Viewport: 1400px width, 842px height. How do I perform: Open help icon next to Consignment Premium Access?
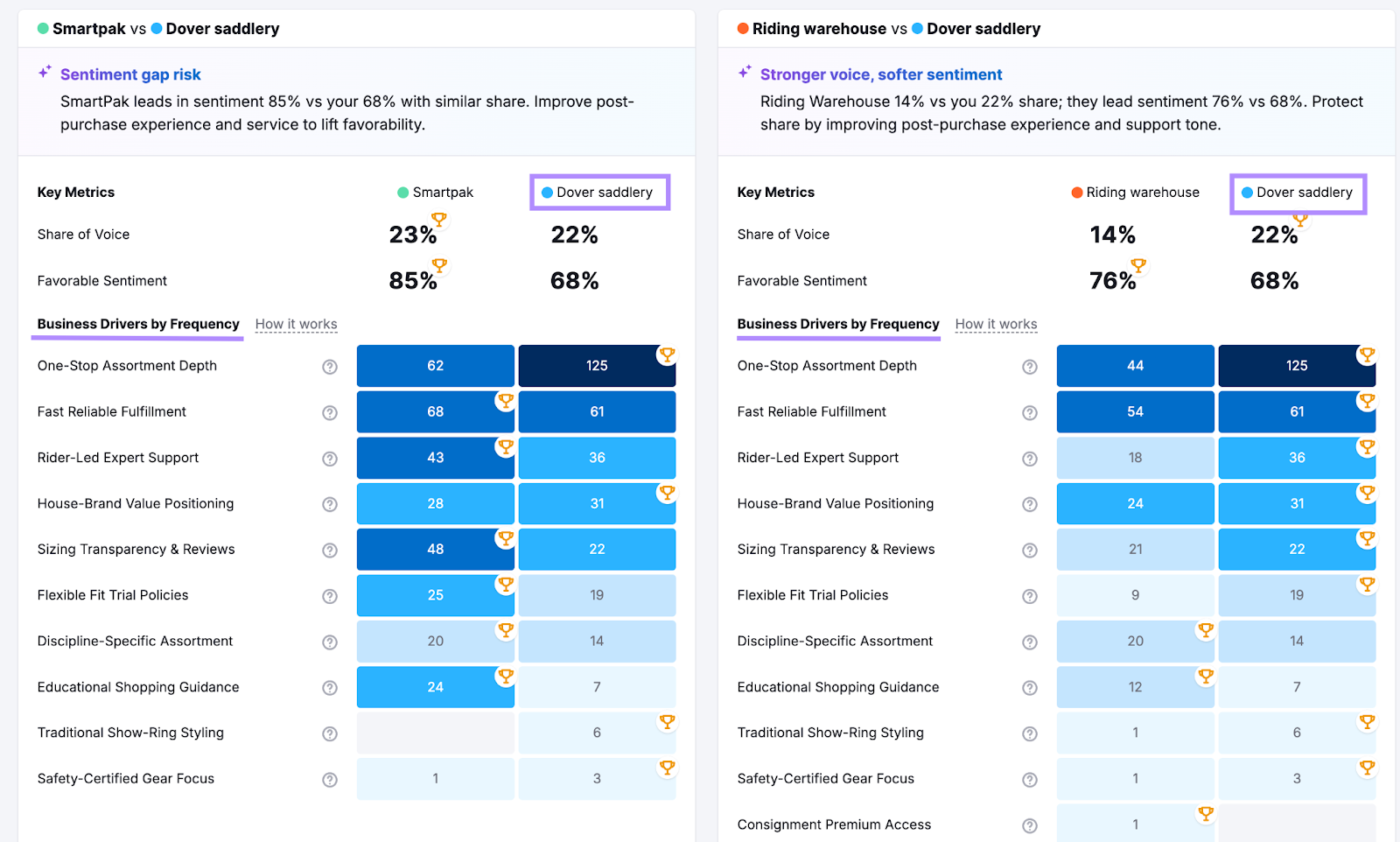click(x=1031, y=824)
